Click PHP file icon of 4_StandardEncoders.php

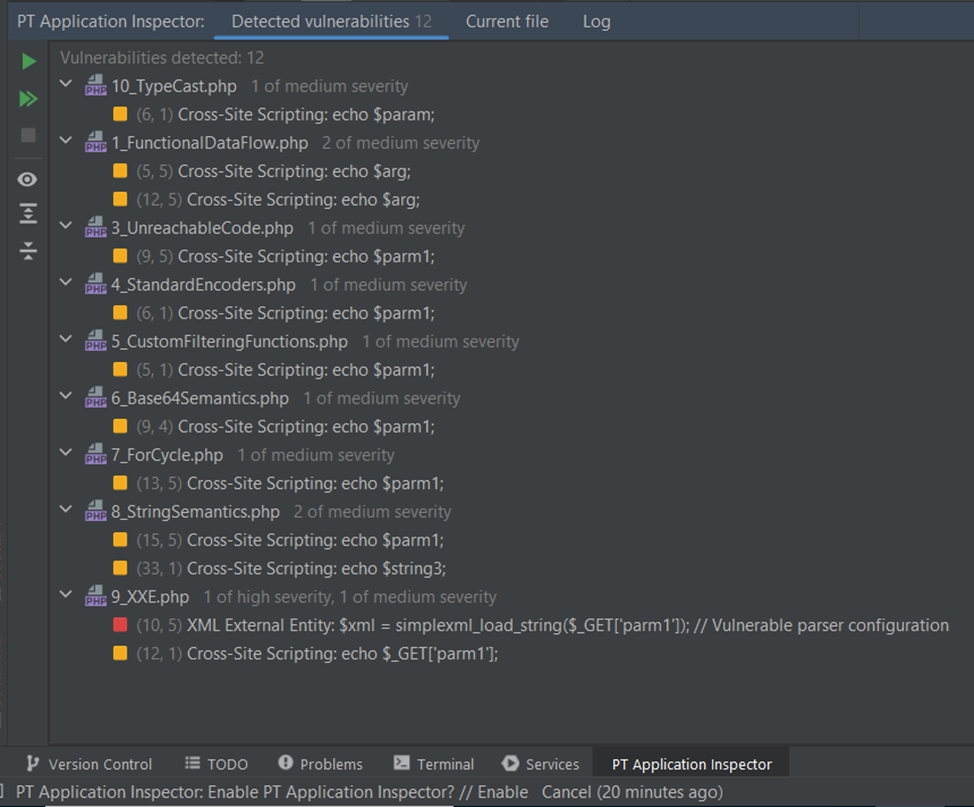pyautogui.click(x=96, y=284)
